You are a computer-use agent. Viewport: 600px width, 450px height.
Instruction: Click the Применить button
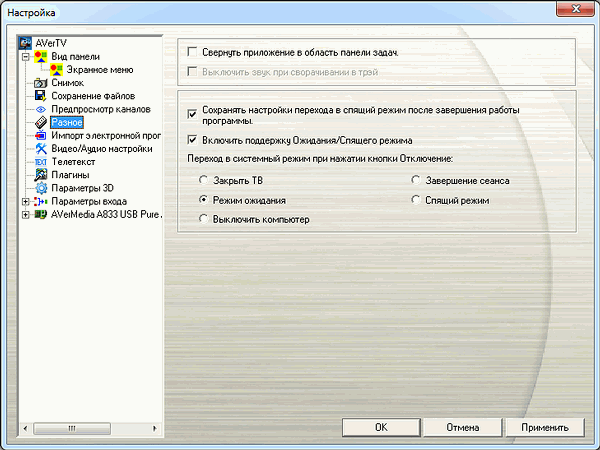545,427
